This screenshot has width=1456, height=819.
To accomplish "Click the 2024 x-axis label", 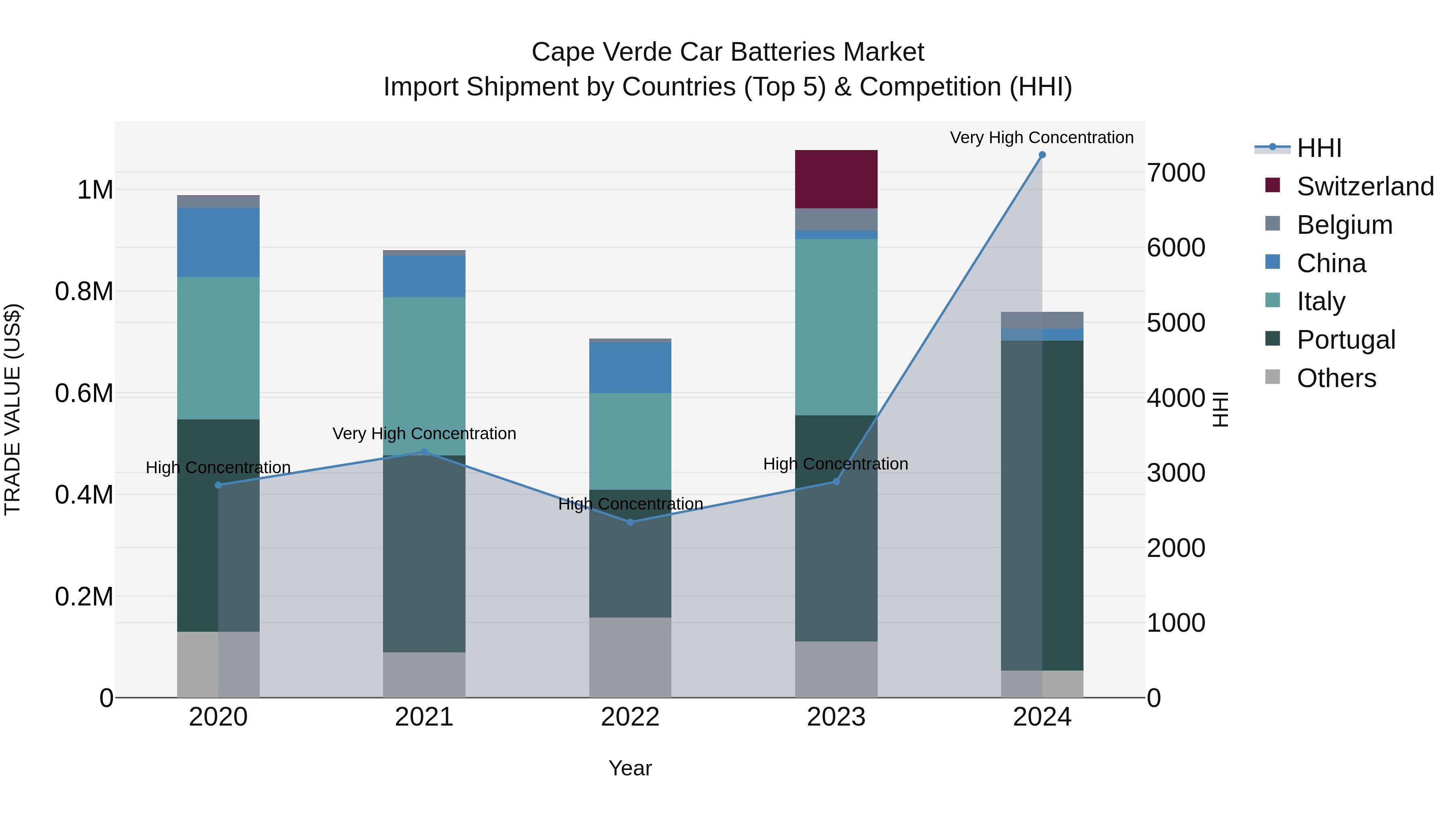I will click(1042, 717).
